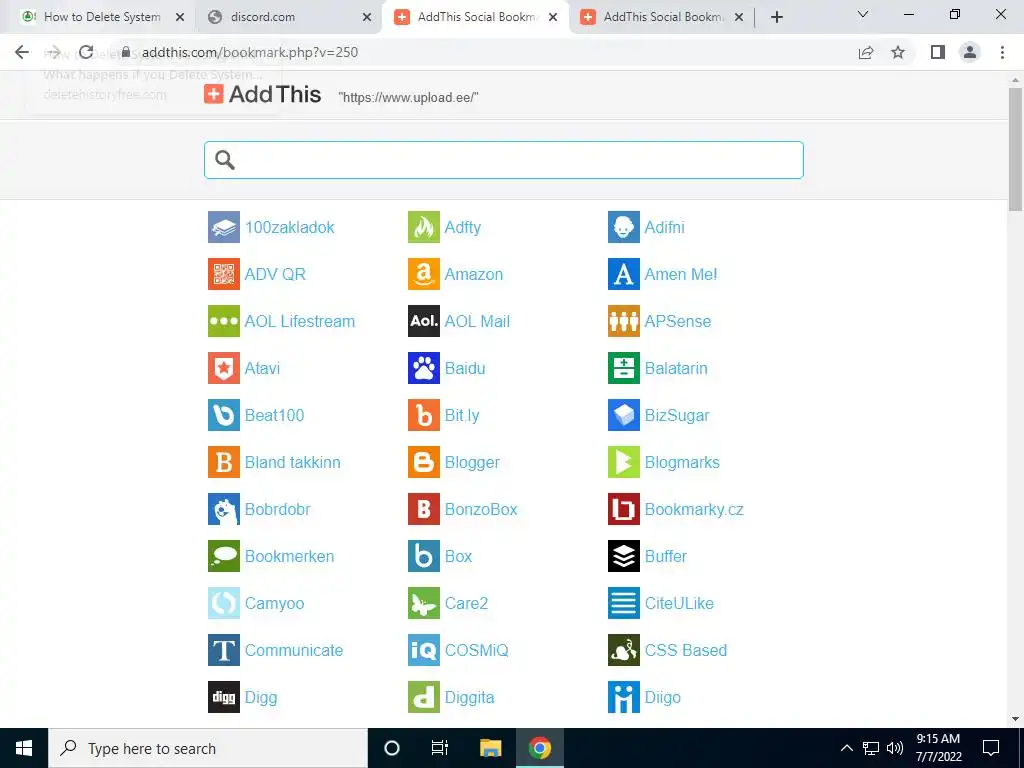Share this page icon in address bar
The height and width of the screenshot is (768, 1024).
[x=866, y=52]
